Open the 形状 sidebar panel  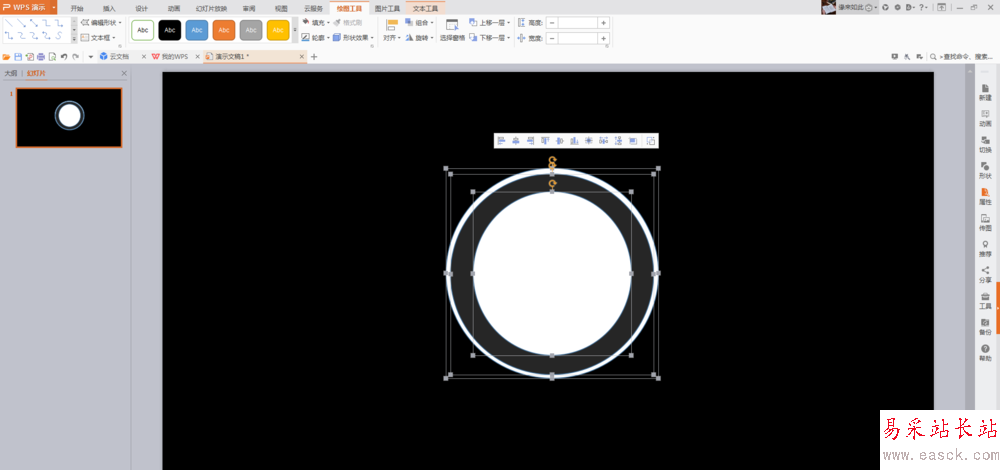[x=985, y=171]
